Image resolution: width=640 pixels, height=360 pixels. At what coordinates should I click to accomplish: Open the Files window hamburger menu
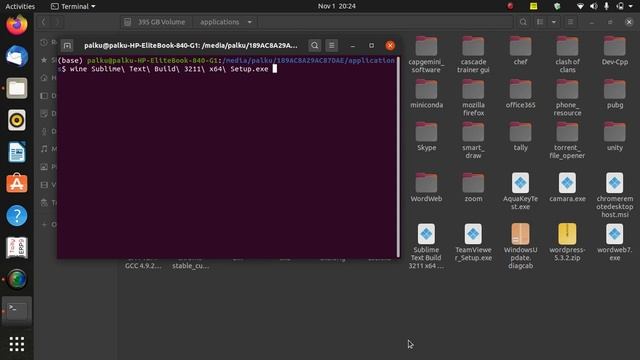pos(571,22)
